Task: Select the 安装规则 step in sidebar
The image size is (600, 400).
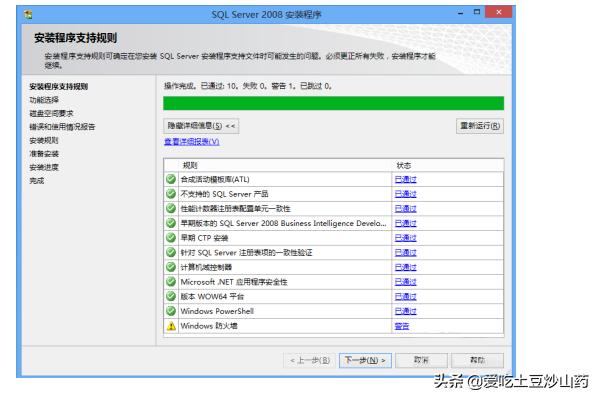Action: 44,140
